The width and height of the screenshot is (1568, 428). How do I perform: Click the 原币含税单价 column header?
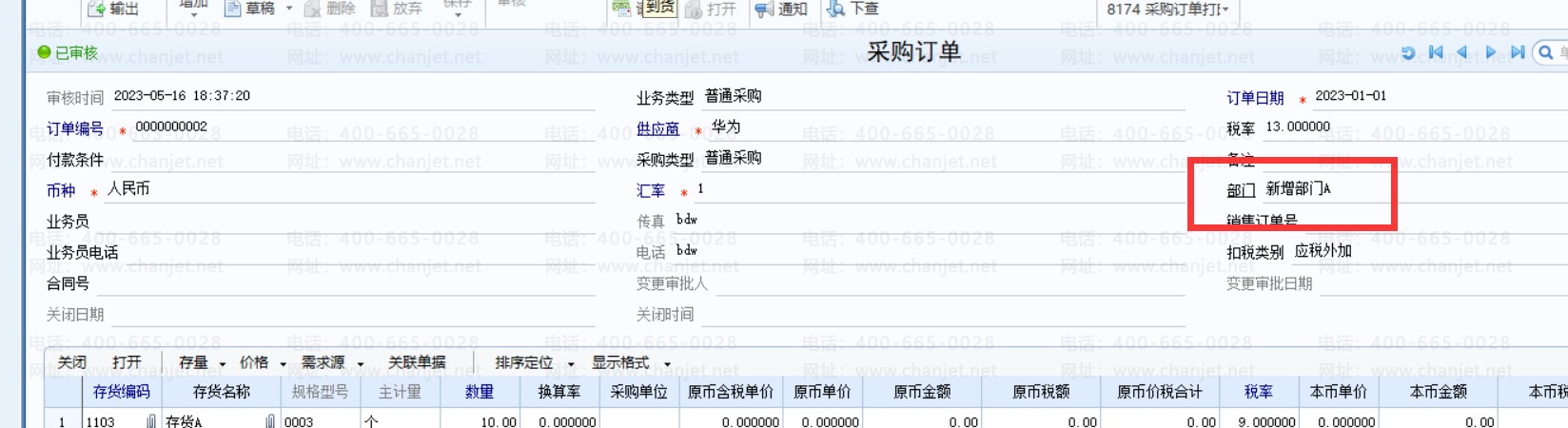pyautogui.click(x=731, y=392)
